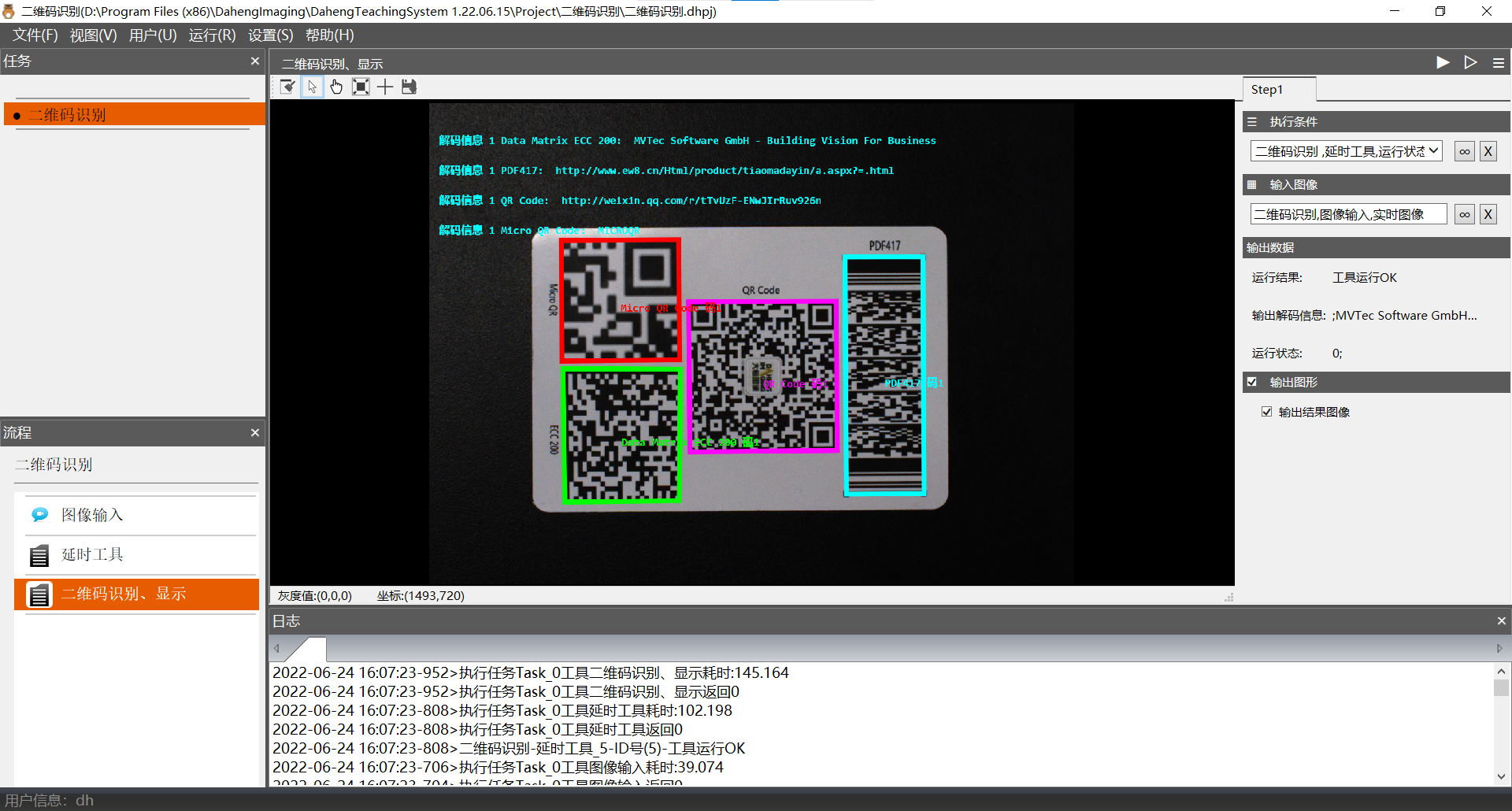Viewport: 1512px width, 811px height.
Task: Open the 用户(U) menu
Action: [x=153, y=35]
